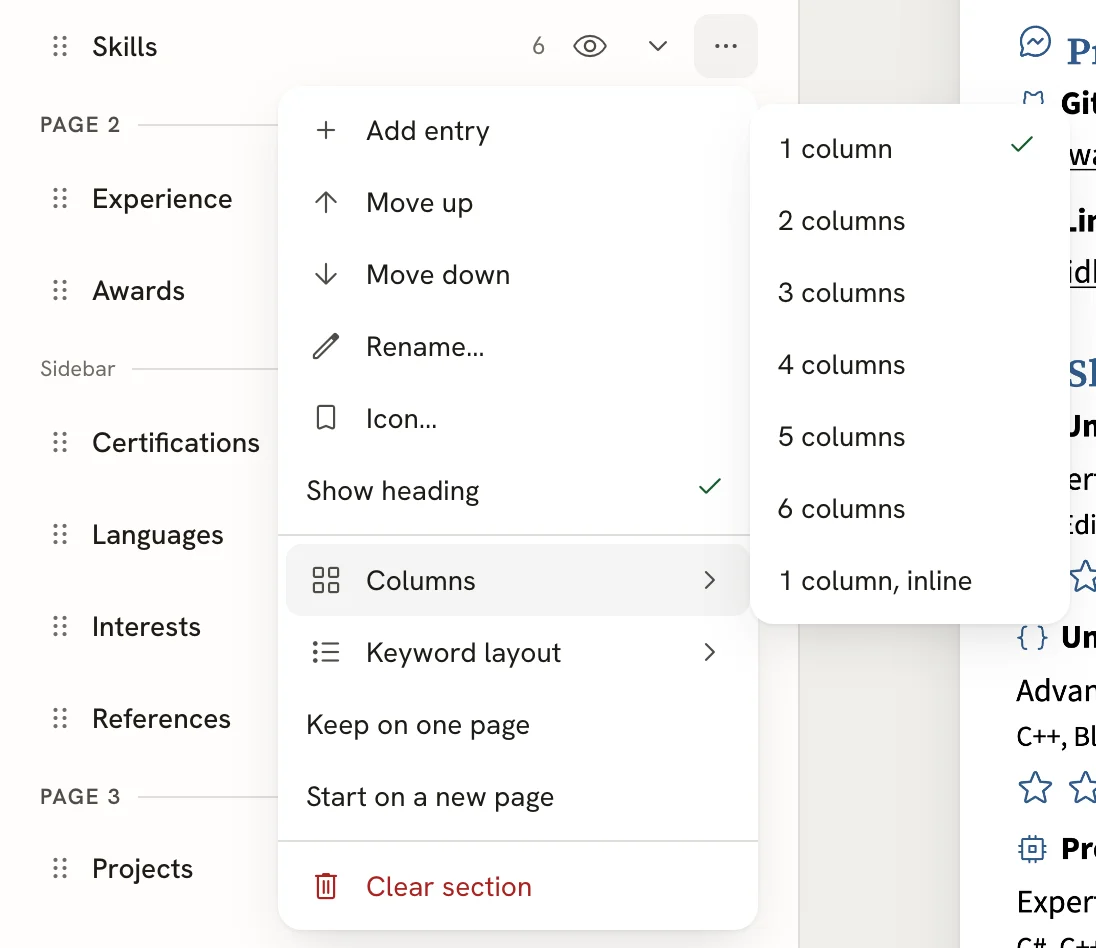This screenshot has width=1096, height=948.
Task: Select 1 column, inline layout
Action: coord(910,581)
